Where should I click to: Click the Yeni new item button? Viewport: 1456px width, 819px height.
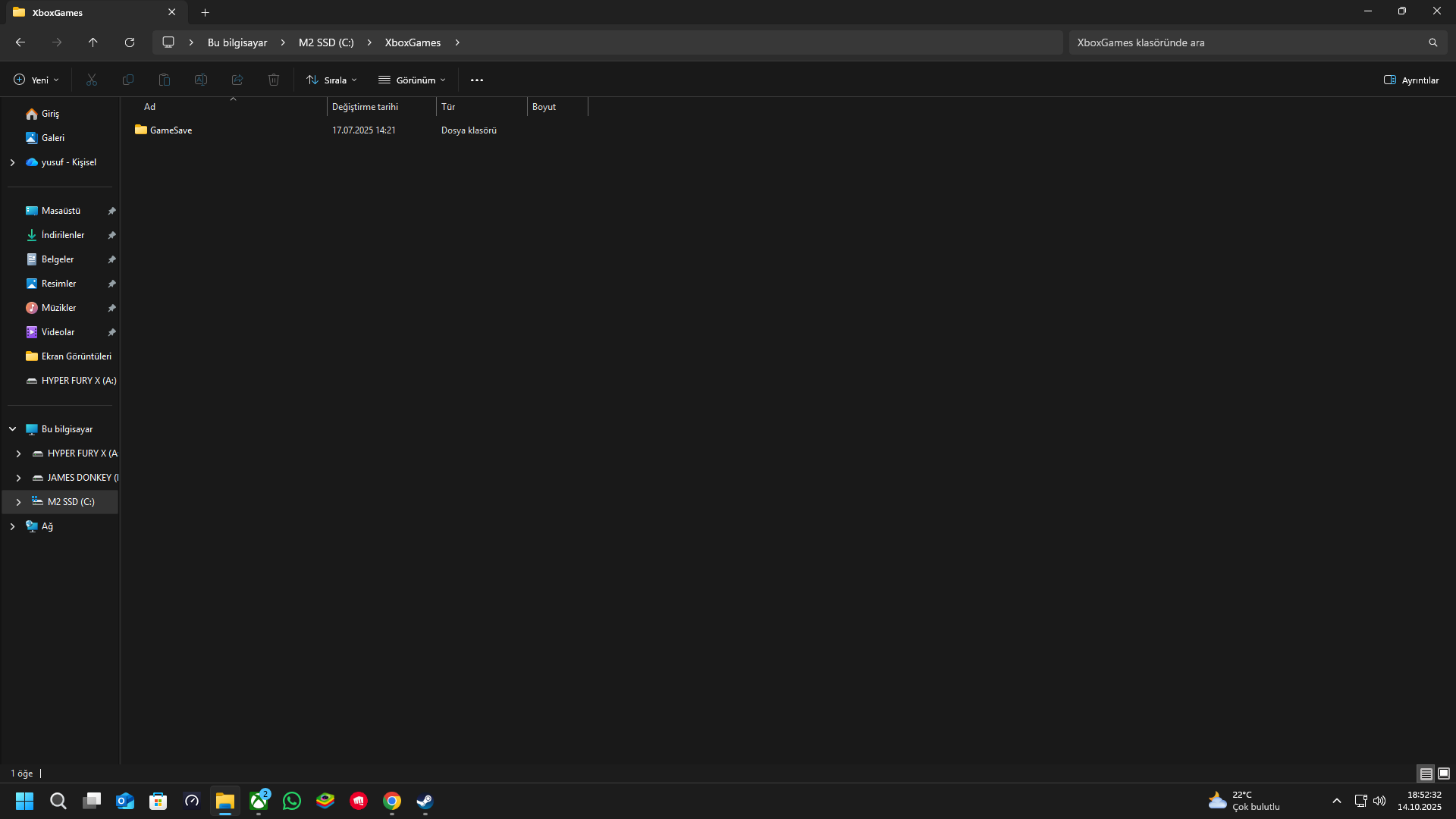pos(36,80)
